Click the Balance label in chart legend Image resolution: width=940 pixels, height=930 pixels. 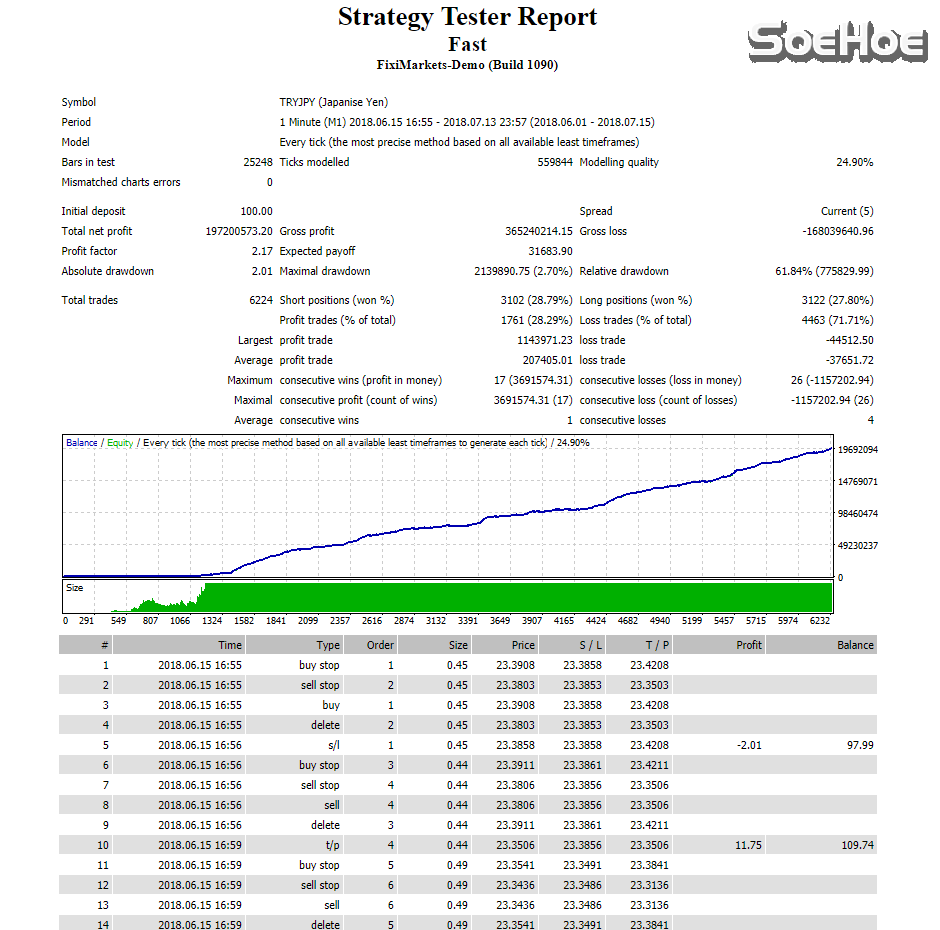[82, 442]
